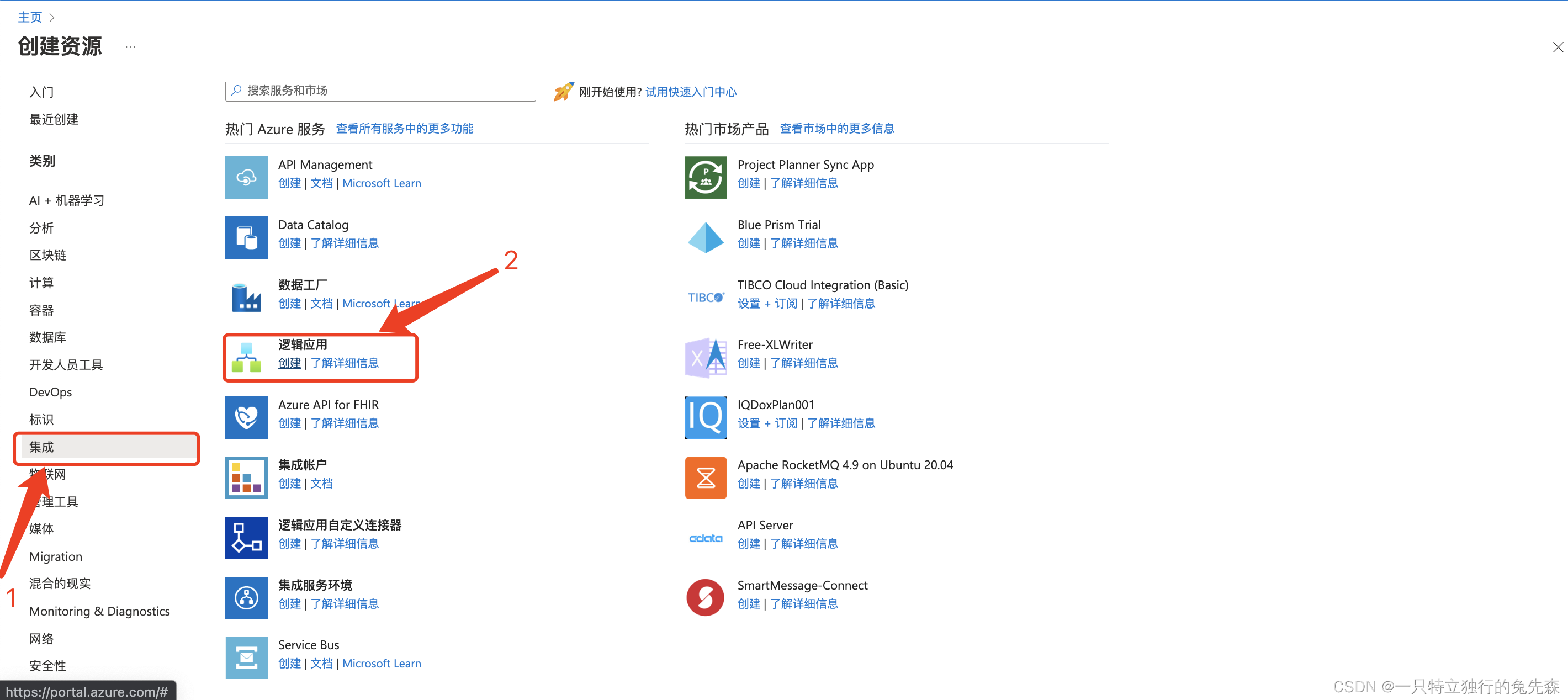1568x700 pixels.
Task: Choose the Migration category
Action: coord(55,556)
